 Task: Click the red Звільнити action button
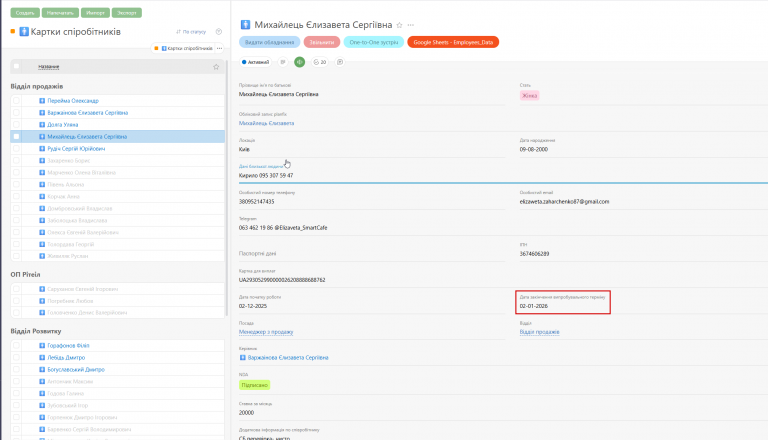click(322, 42)
